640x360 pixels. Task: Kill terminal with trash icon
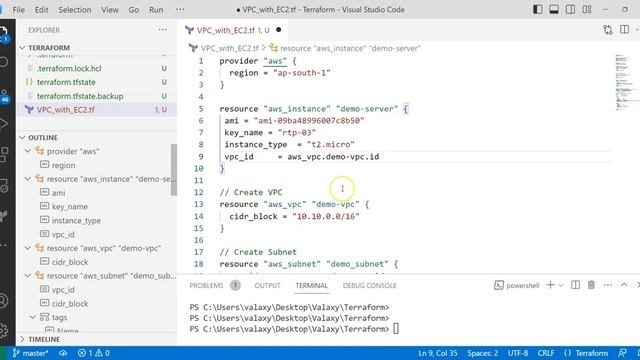pos(591,285)
